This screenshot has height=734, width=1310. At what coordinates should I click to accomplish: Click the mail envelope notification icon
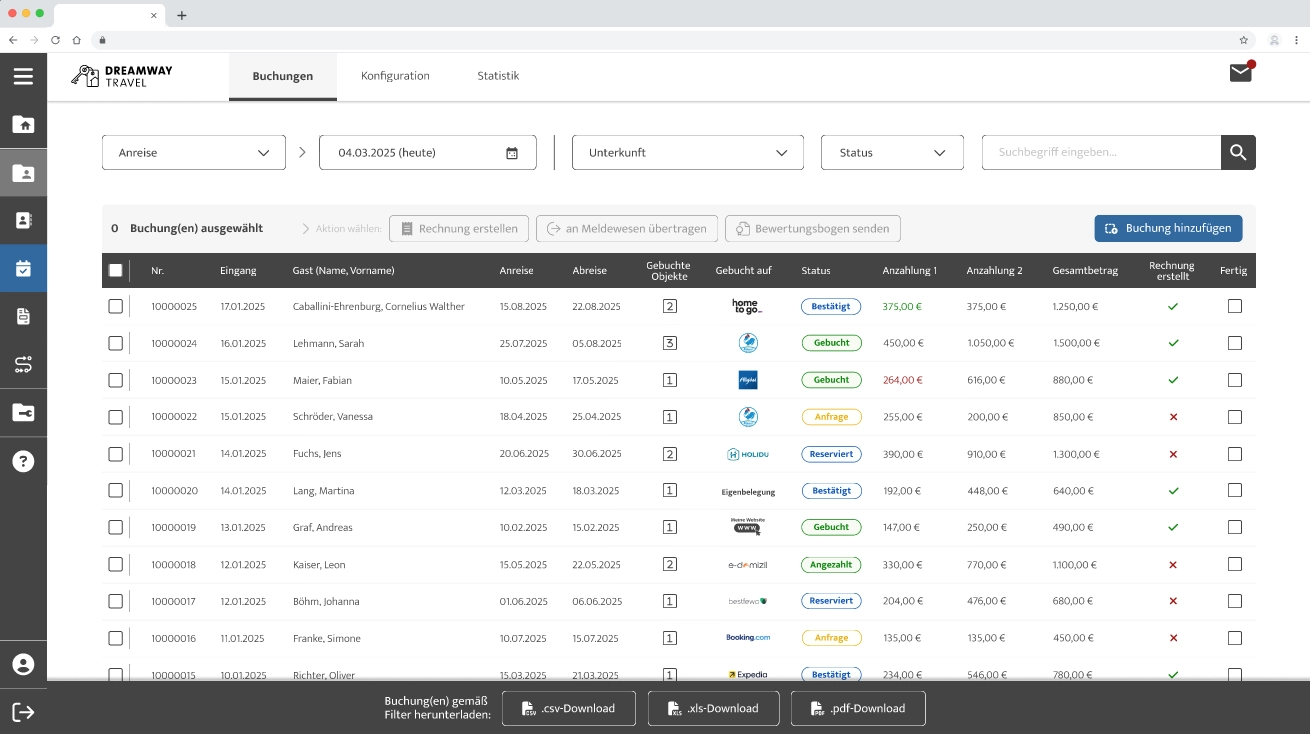point(1240,73)
